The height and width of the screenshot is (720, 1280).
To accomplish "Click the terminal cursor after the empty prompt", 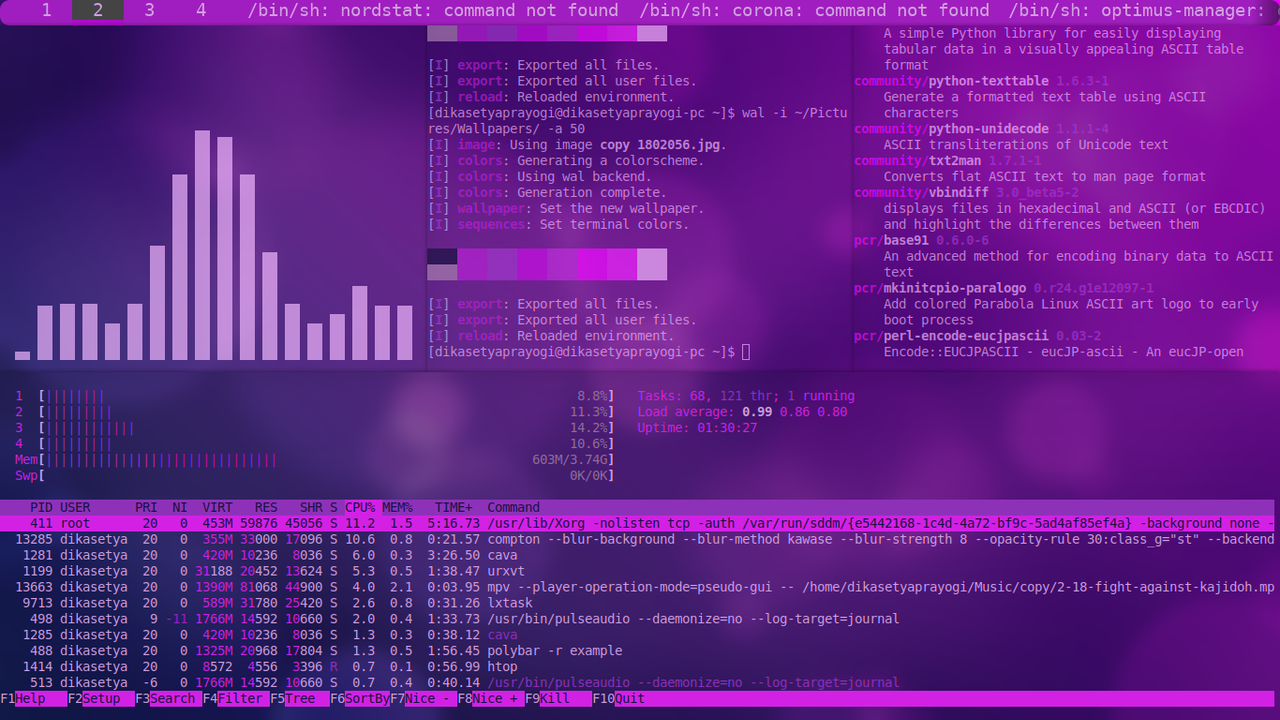I will point(746,352).
